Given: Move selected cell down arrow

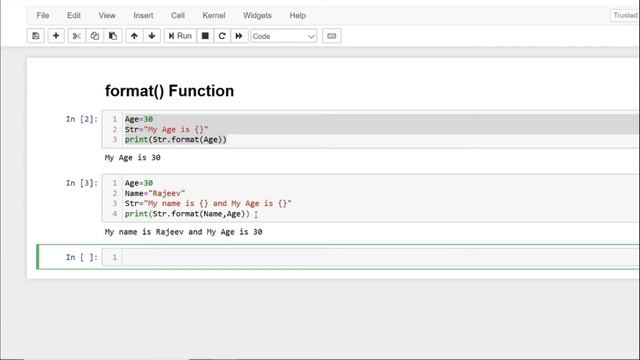Looking at the screenshot, I should (x=152, y=36).
